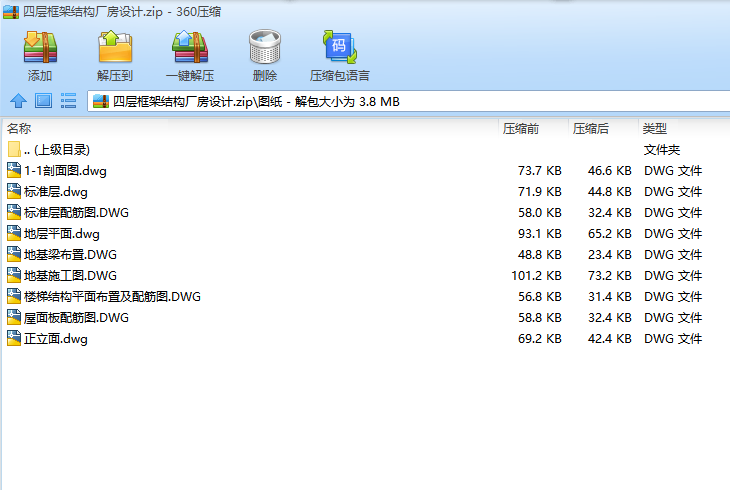Click the 添加 (Add) toolbar icon
The width and height of the screenshot is (730, 490).
(40, 47)
